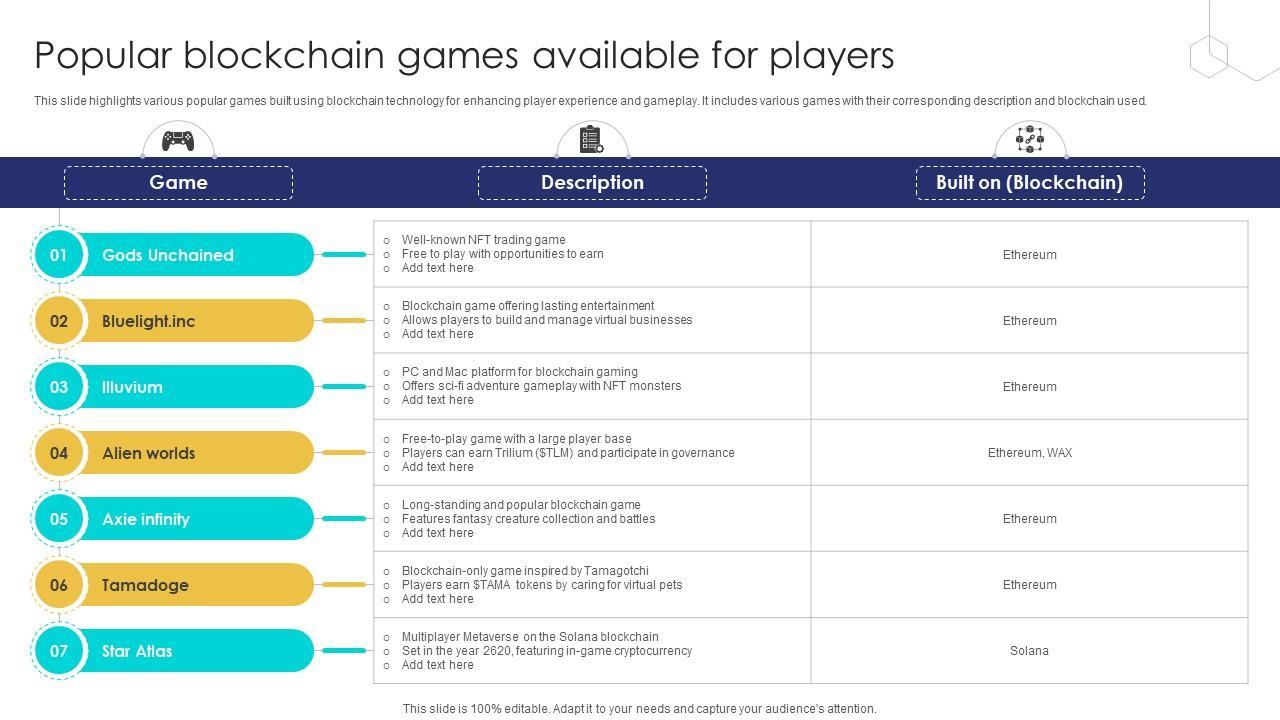This screenshot has height=720, width=1280.
Task: Select the 07 number circle
Action: [59, 651]
